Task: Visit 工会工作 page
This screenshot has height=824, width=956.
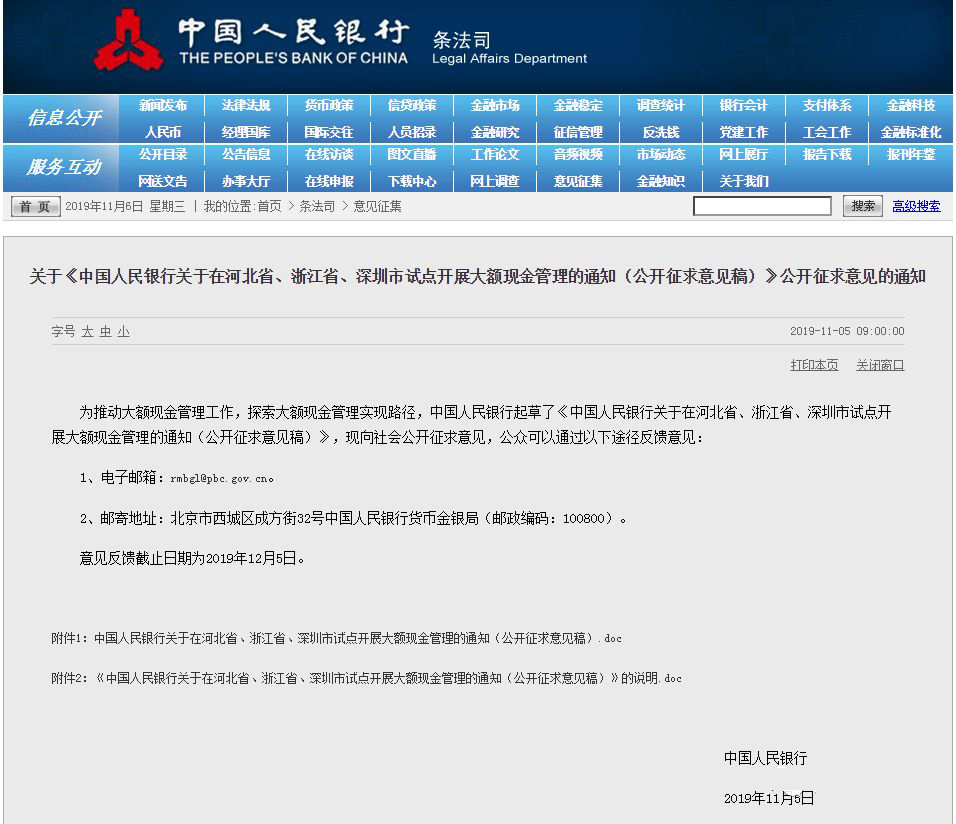Action: coord(827,132)
